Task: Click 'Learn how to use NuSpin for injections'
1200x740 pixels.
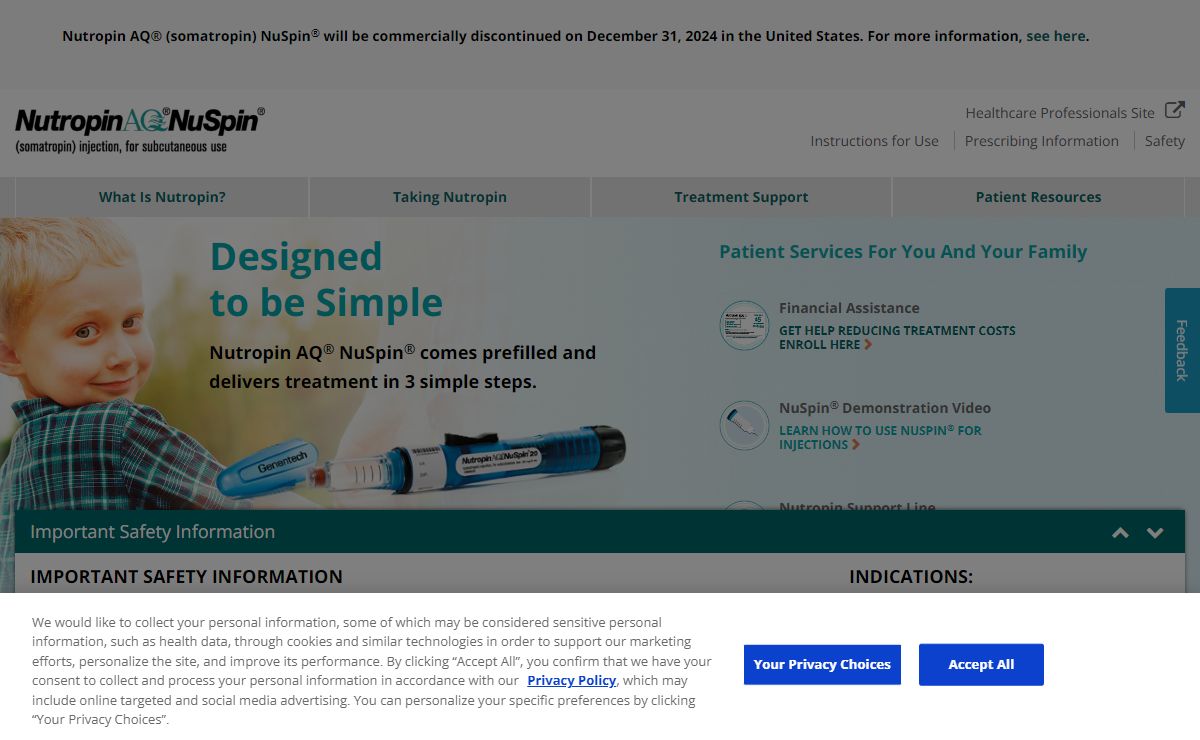Action: coord(880,437)
